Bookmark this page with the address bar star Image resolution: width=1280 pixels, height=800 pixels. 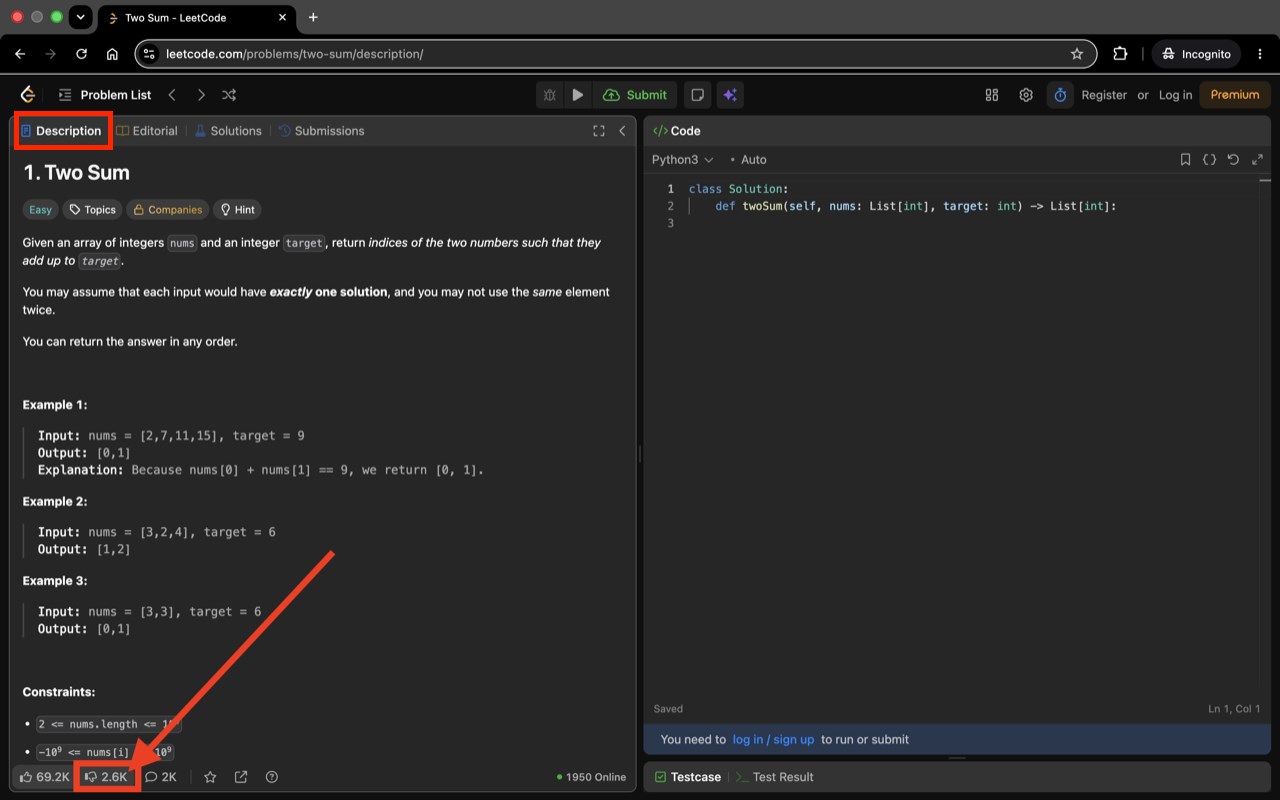coord(1077,54)
